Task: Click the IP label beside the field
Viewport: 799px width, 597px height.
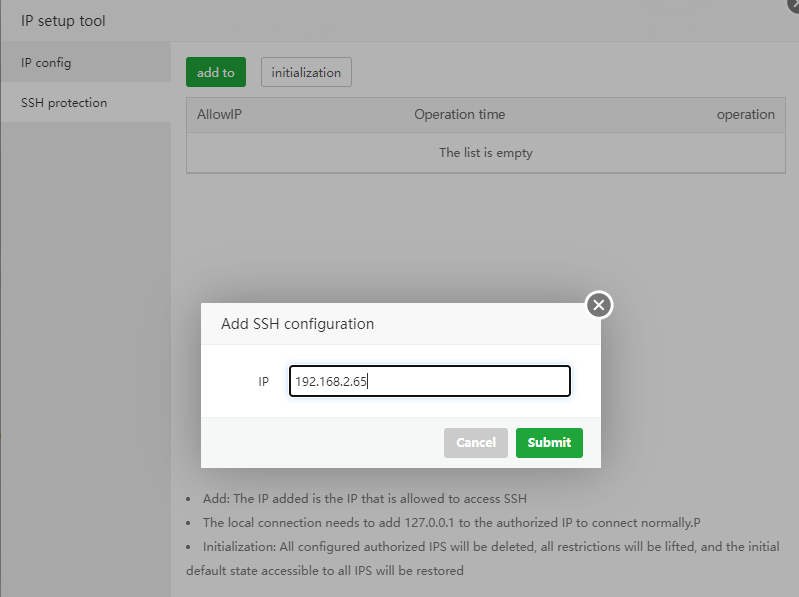Action: click(x=264, y=381)
